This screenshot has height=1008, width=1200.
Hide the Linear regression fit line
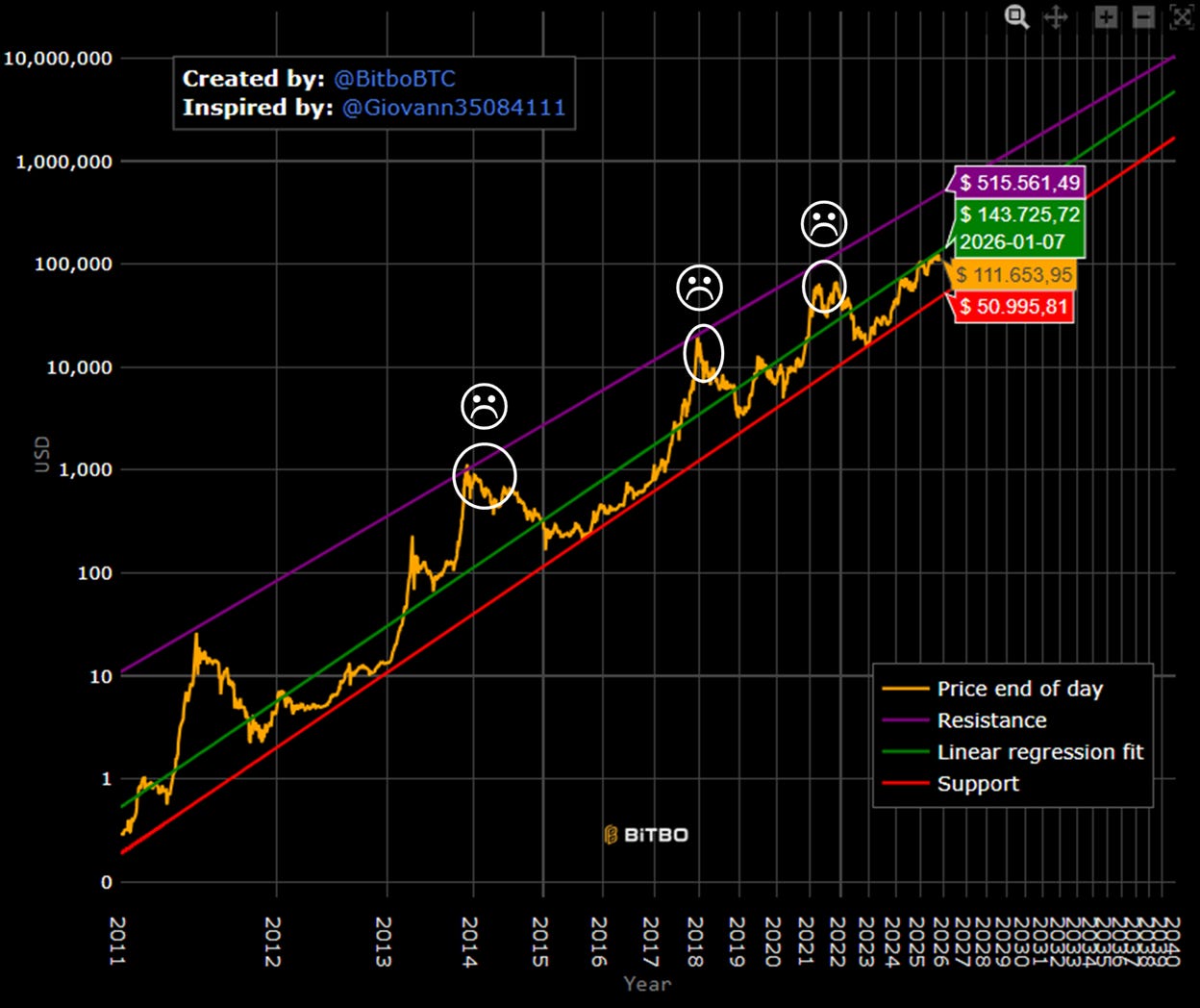(1039, 752)
